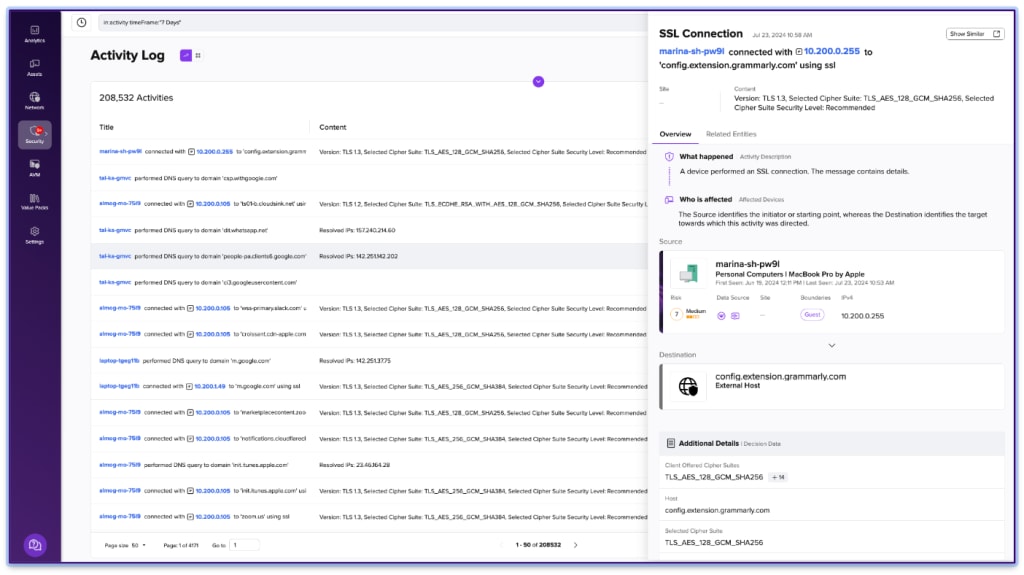Image resolution: width=1024 pixels, height=575 pixels.
Task: Click 10.200.1.49 link in m.google.com row
Action: coord(210,386)
